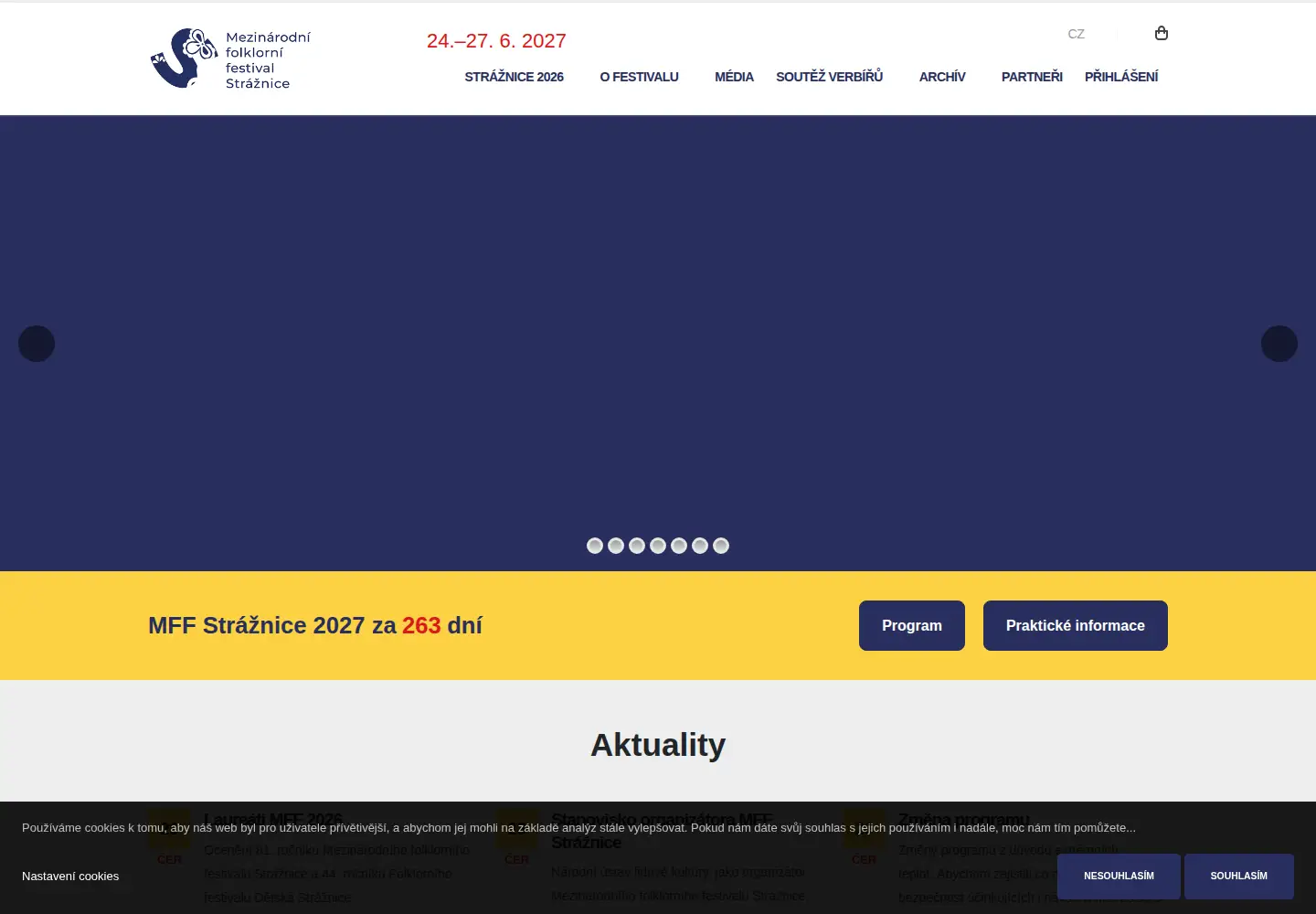
Task: Click the festival date 24.–27. 6. 2027
Action: (496, 41)
